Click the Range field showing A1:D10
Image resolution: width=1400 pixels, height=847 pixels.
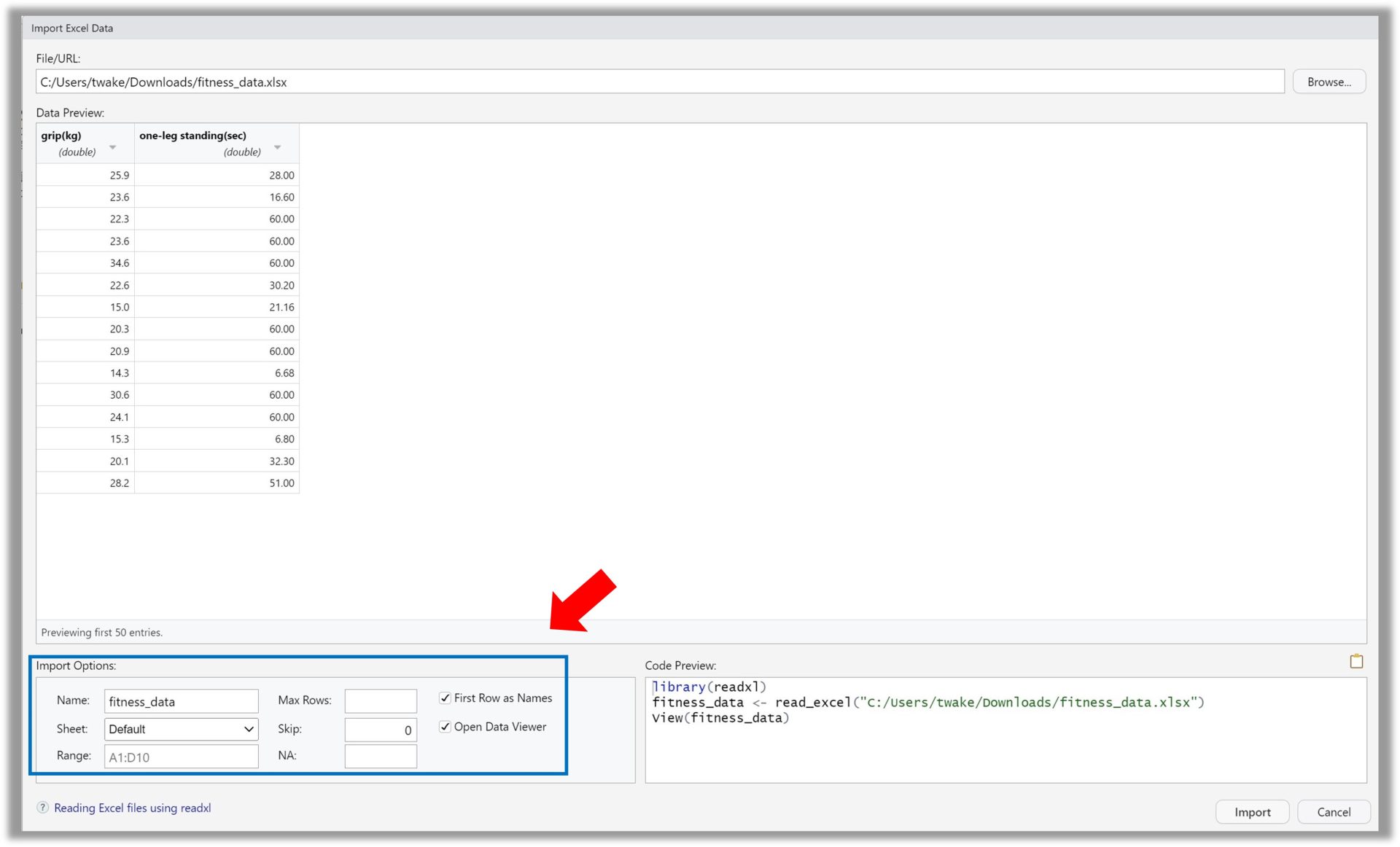(x=181, y=757)
